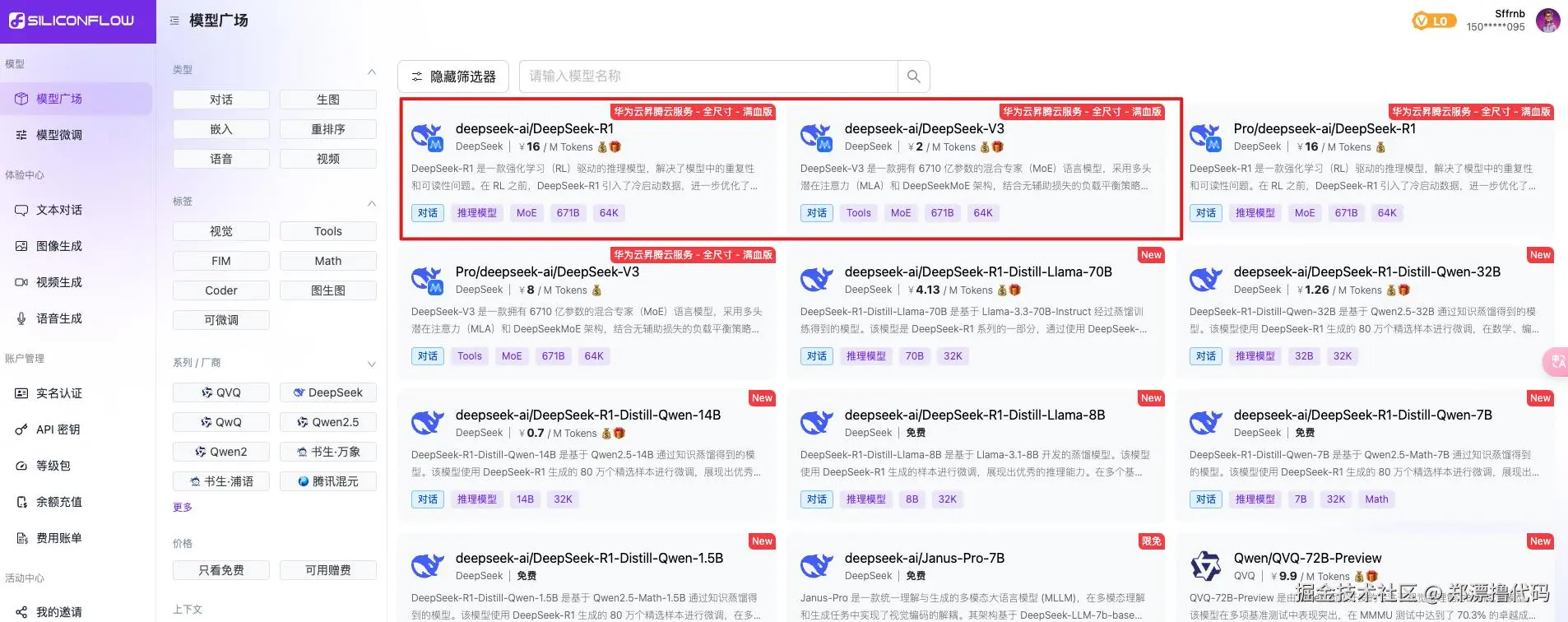Click 更多 to show more vendors

[183, 508]
